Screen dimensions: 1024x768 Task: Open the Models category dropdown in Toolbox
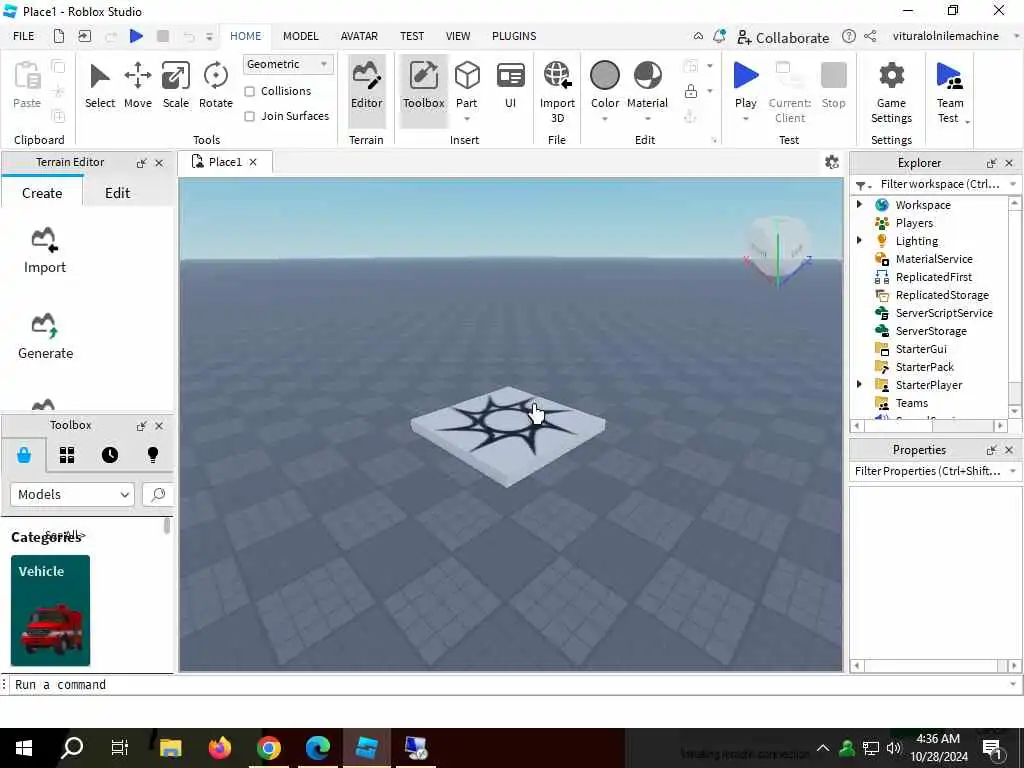click(x=72, y=494)
